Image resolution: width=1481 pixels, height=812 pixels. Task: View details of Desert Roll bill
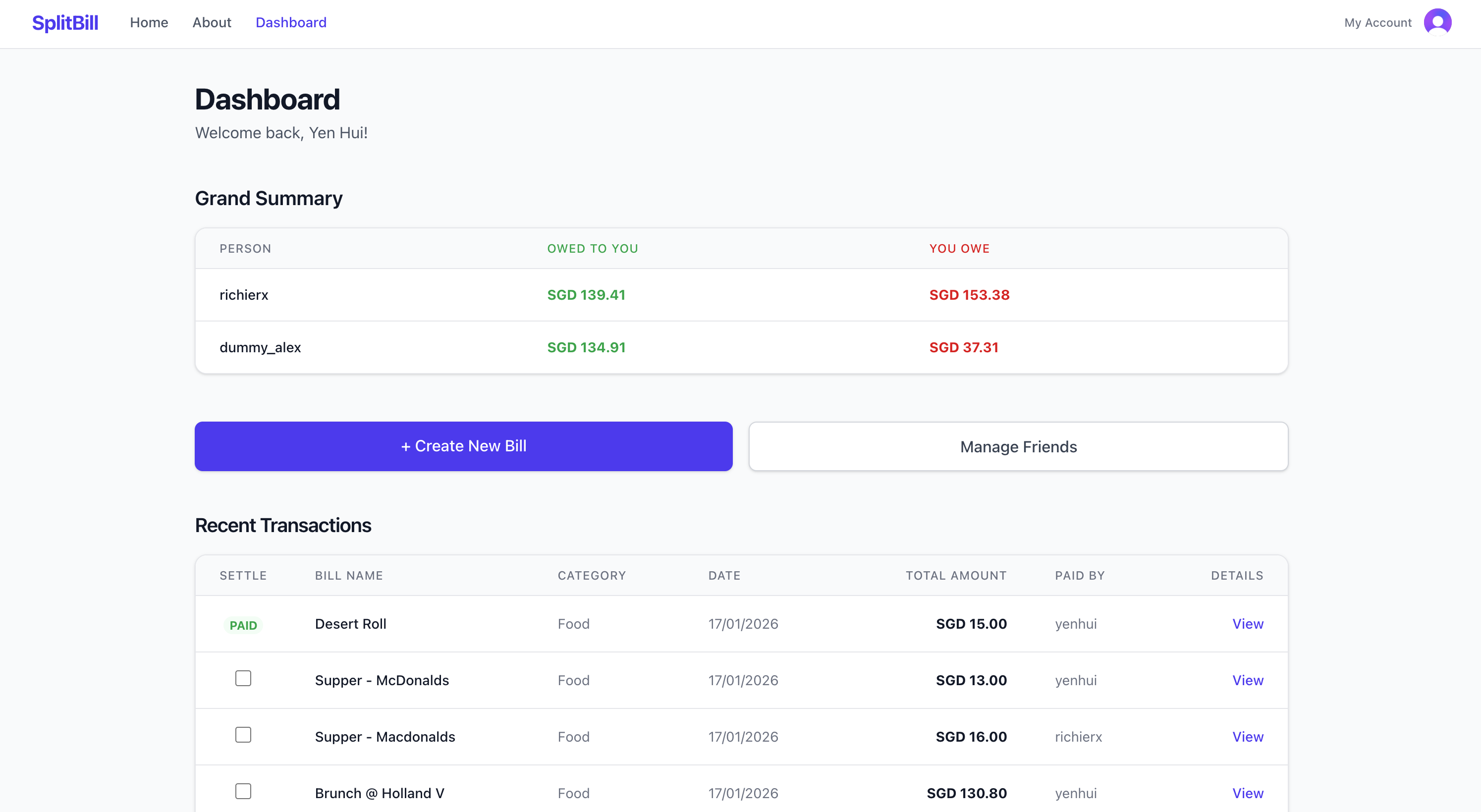coord(1247,624)
